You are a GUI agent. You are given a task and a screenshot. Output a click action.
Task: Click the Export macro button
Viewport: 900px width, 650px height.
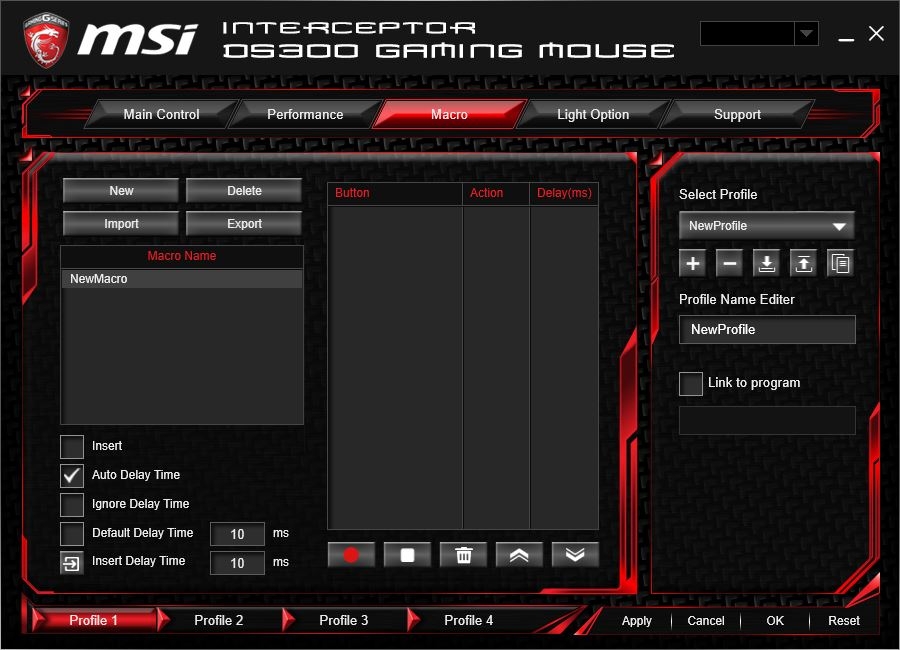[244, 223]
